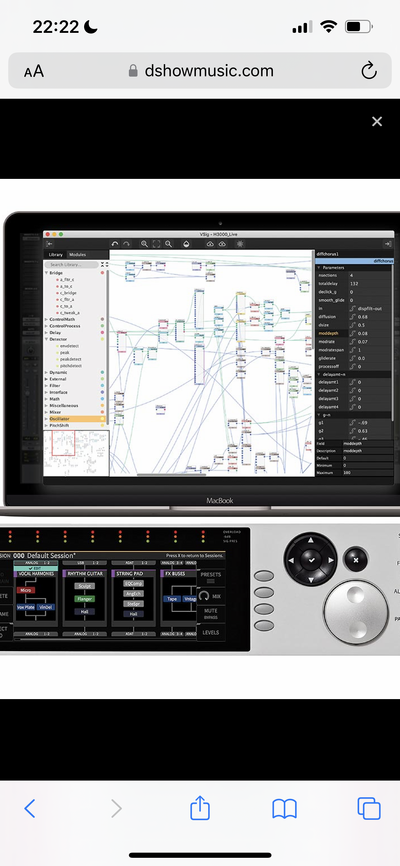Go back with the browser arrow

(x=30, y=809)
